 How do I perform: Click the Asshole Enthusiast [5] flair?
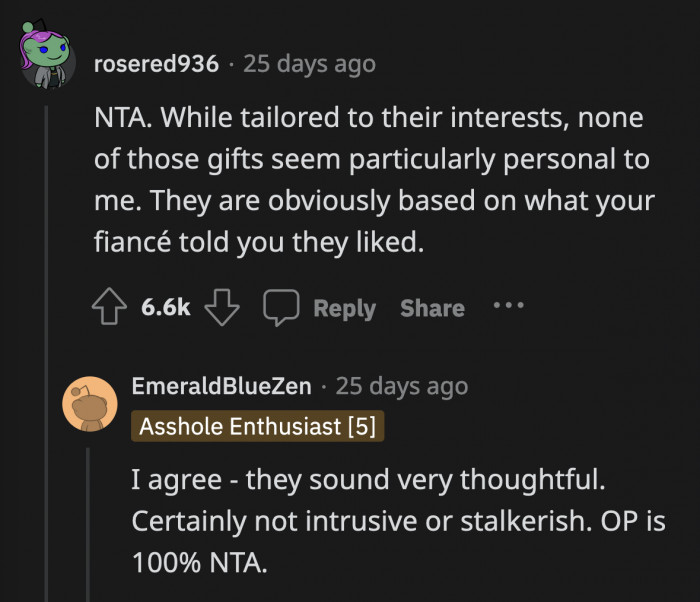pyautogui.click(x=257, y=426)
